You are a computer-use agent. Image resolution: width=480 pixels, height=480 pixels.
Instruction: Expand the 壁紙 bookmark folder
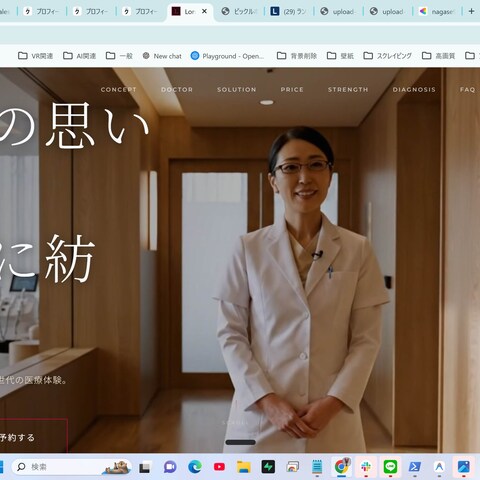(340, 56)
